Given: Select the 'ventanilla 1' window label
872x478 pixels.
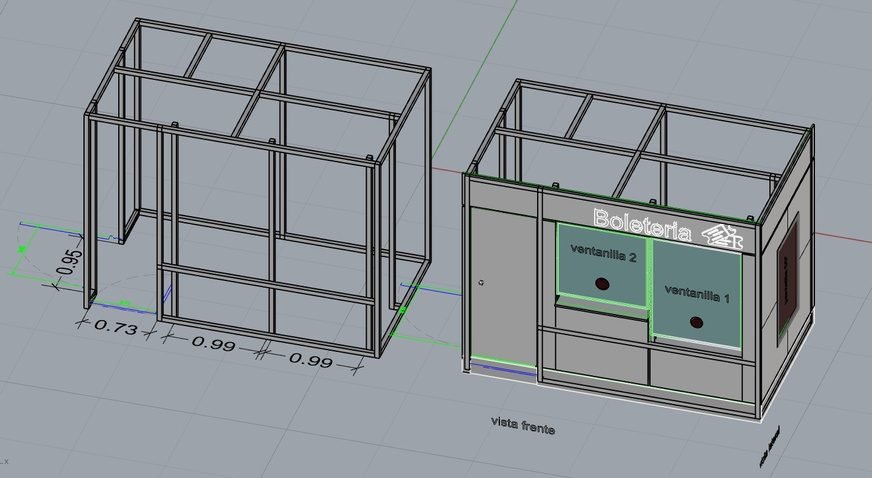Looking at the screenshot, I should point(697,293).
